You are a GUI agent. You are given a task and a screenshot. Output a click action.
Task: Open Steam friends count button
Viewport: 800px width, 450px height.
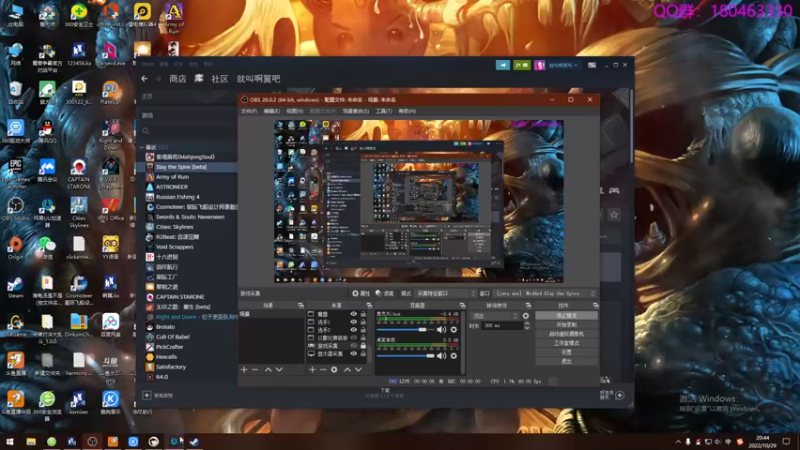pyautogui.click(x=521, y=65)
